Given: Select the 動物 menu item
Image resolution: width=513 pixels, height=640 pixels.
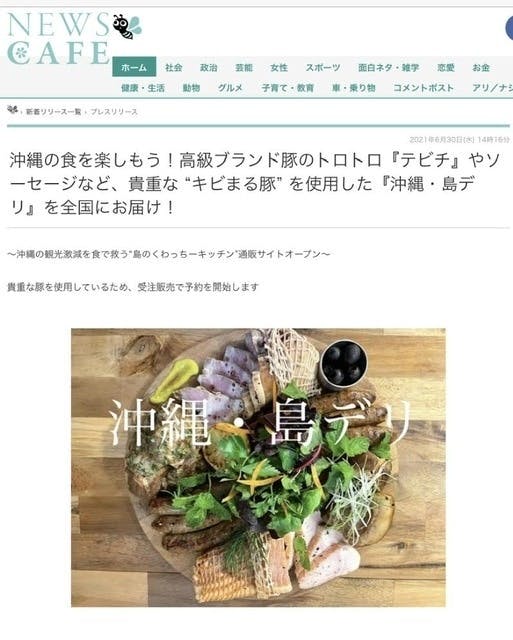Looking at the screenshot, I should pos(191,88).
